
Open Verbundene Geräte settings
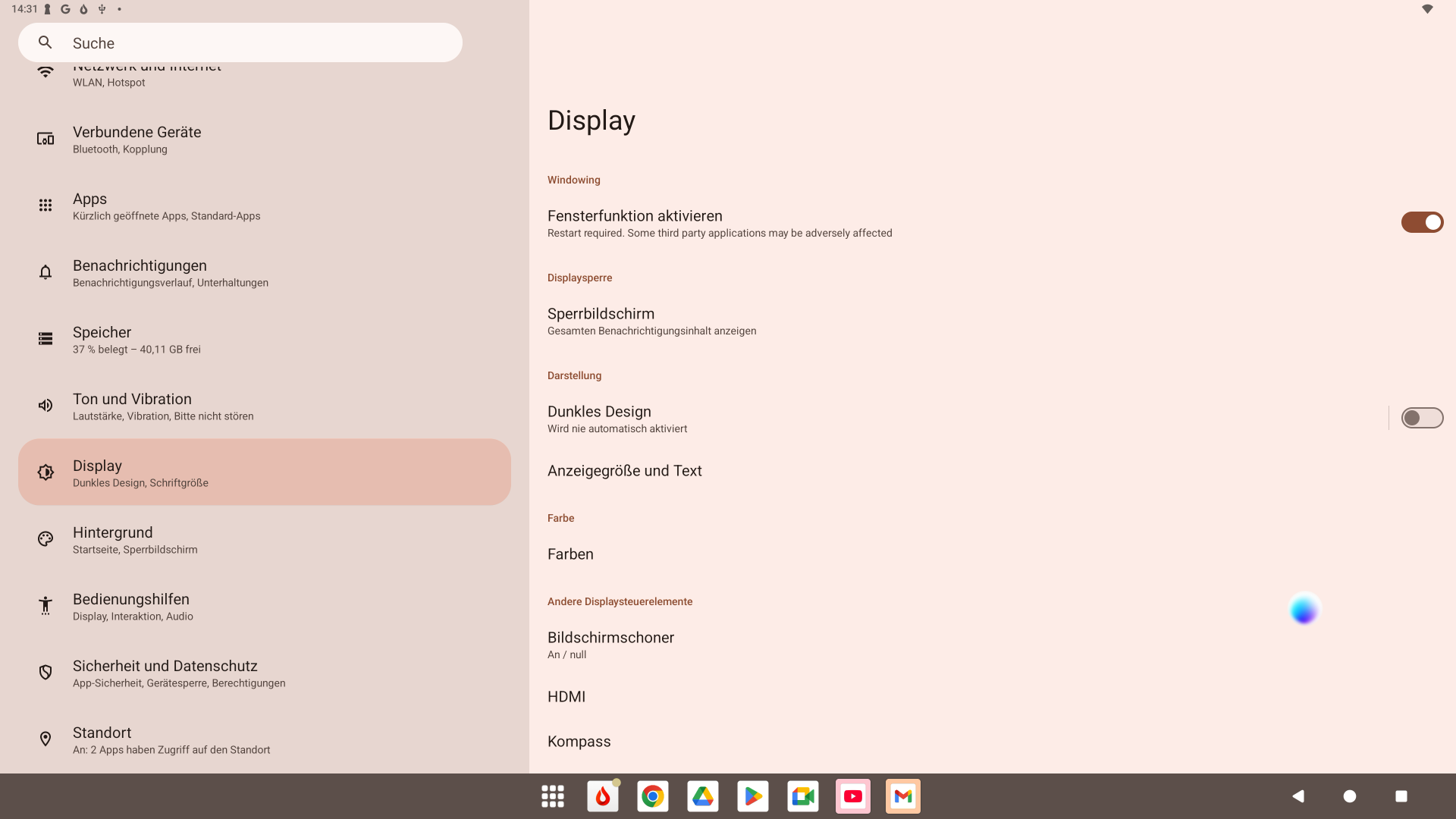(x=265, y=139)
